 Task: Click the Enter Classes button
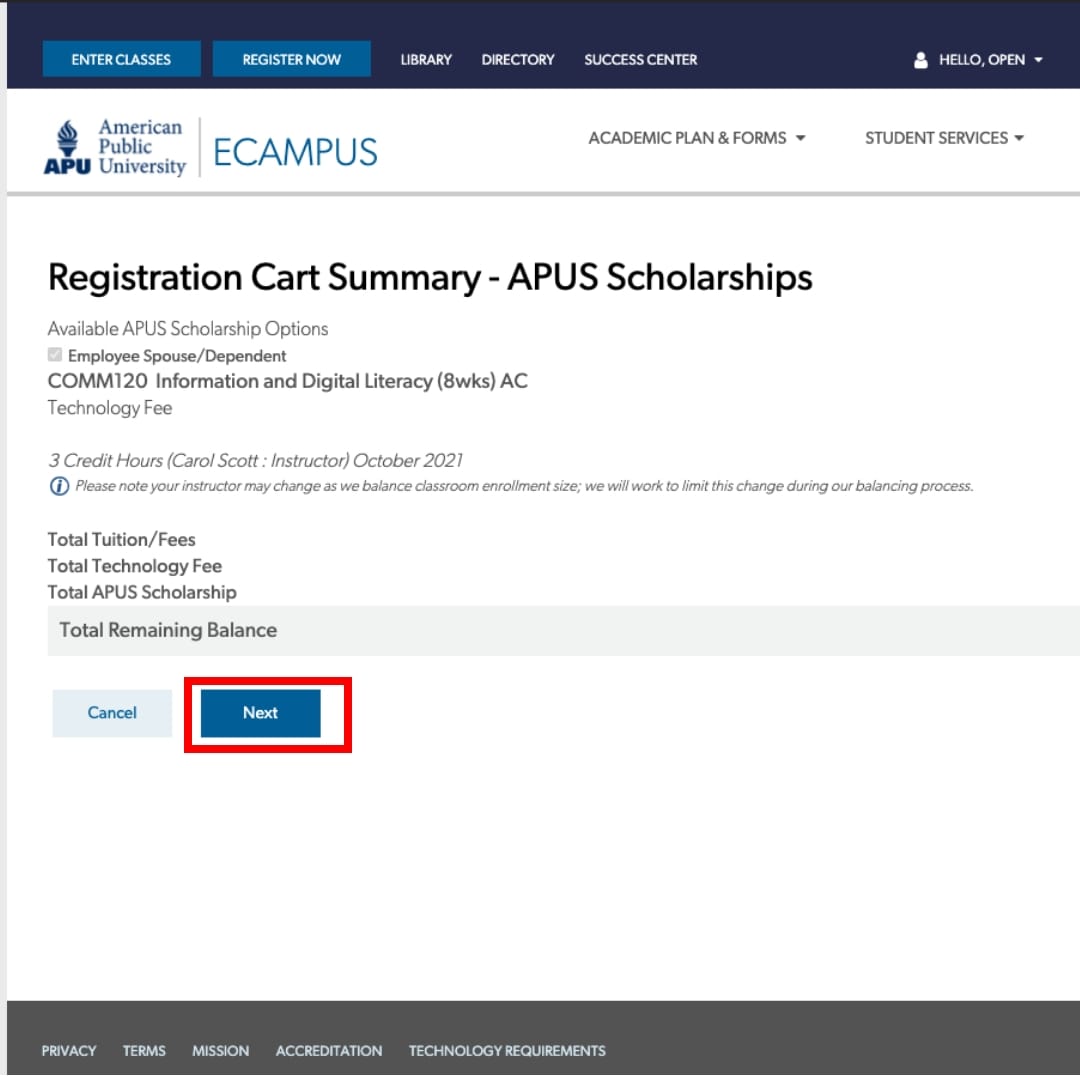point(121,60)
